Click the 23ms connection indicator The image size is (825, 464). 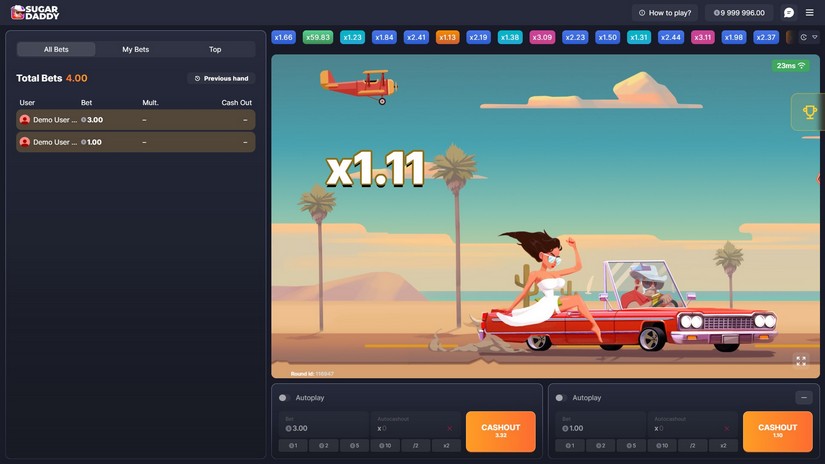(x=790, y=66)
